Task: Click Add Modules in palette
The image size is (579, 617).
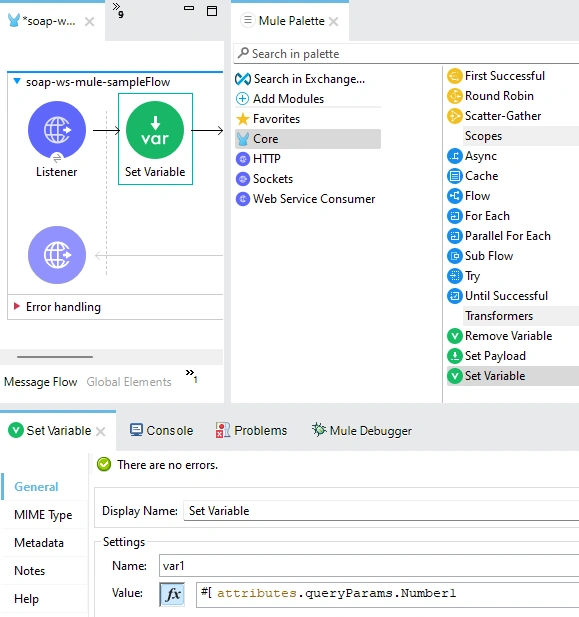Action: coord(280,98)
